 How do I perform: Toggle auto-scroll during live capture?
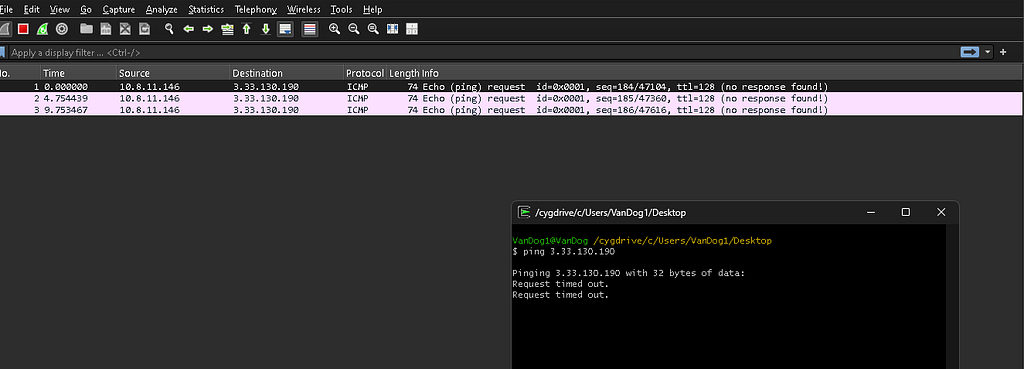[x=285, y=29]
